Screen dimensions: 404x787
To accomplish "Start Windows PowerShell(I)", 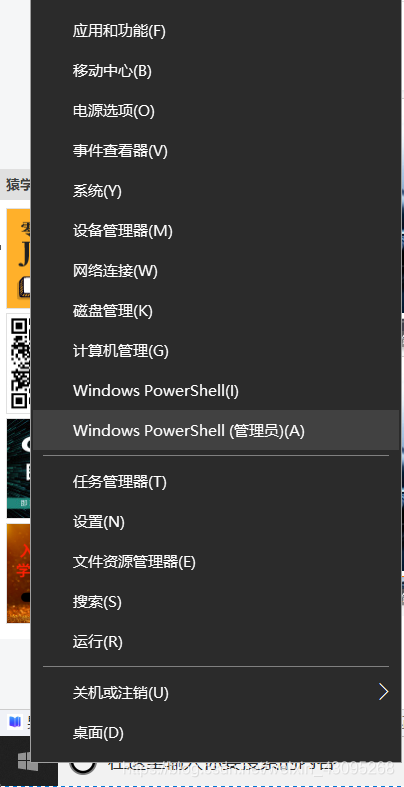I will click(216, 390).
